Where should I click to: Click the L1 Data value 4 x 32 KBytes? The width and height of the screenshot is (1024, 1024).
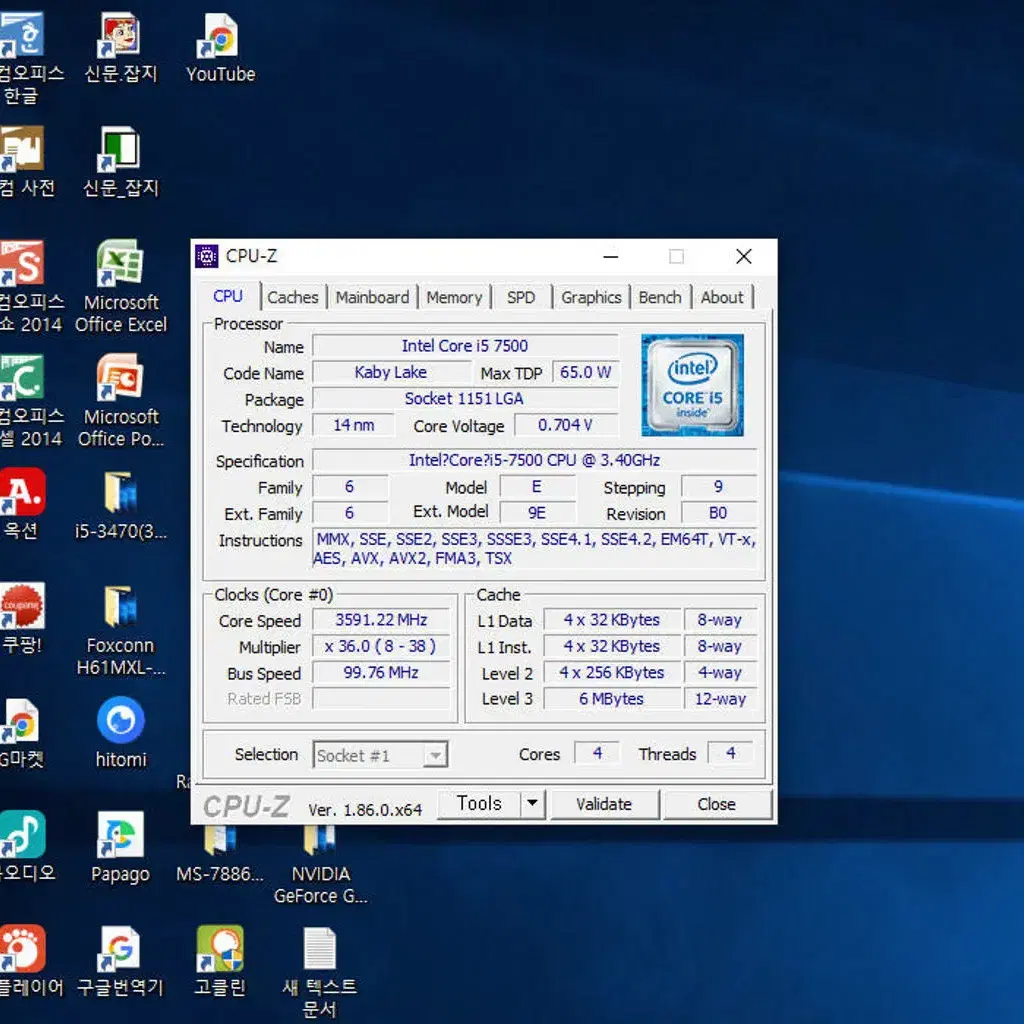612,620
